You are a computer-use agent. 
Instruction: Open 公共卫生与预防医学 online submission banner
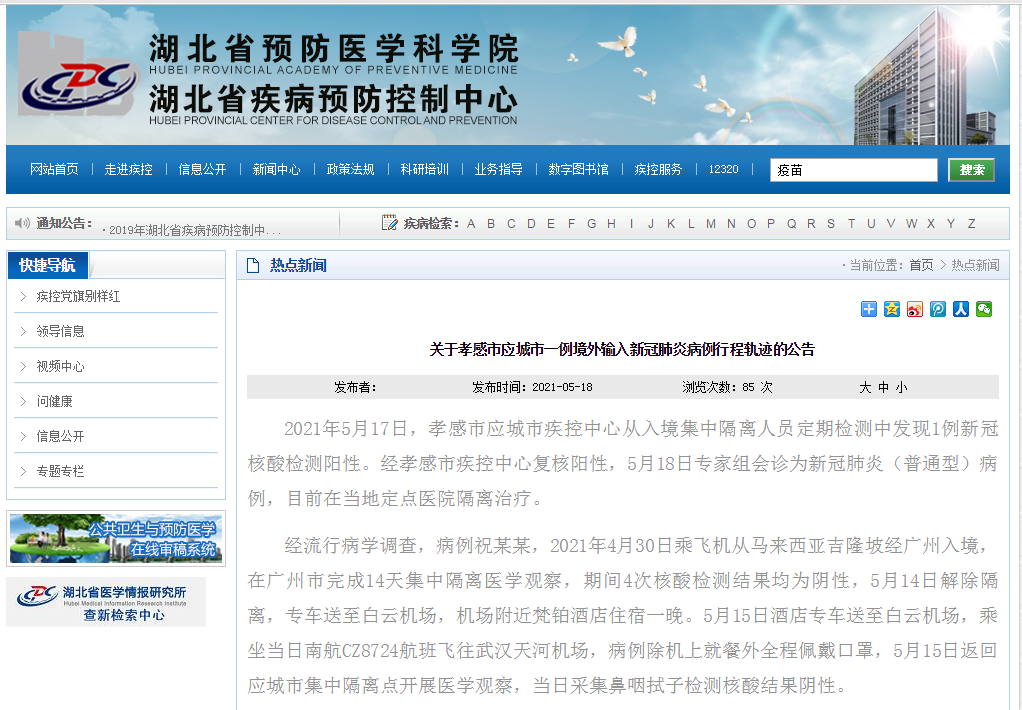pyautogui.click(x=115, y=539)
